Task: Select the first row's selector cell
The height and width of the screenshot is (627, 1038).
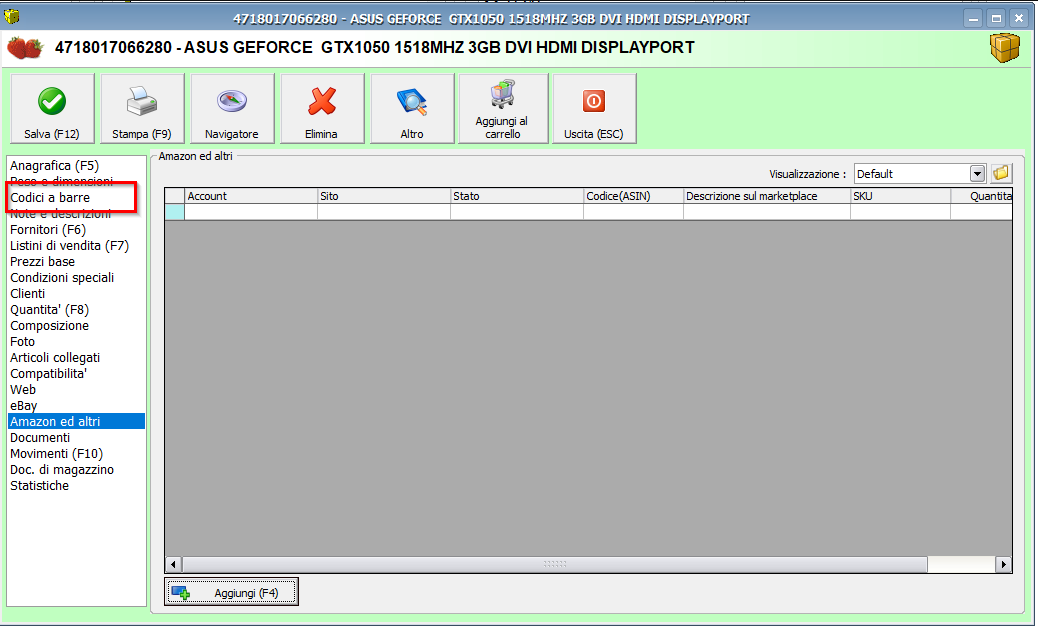Action: tap(175, 212)
